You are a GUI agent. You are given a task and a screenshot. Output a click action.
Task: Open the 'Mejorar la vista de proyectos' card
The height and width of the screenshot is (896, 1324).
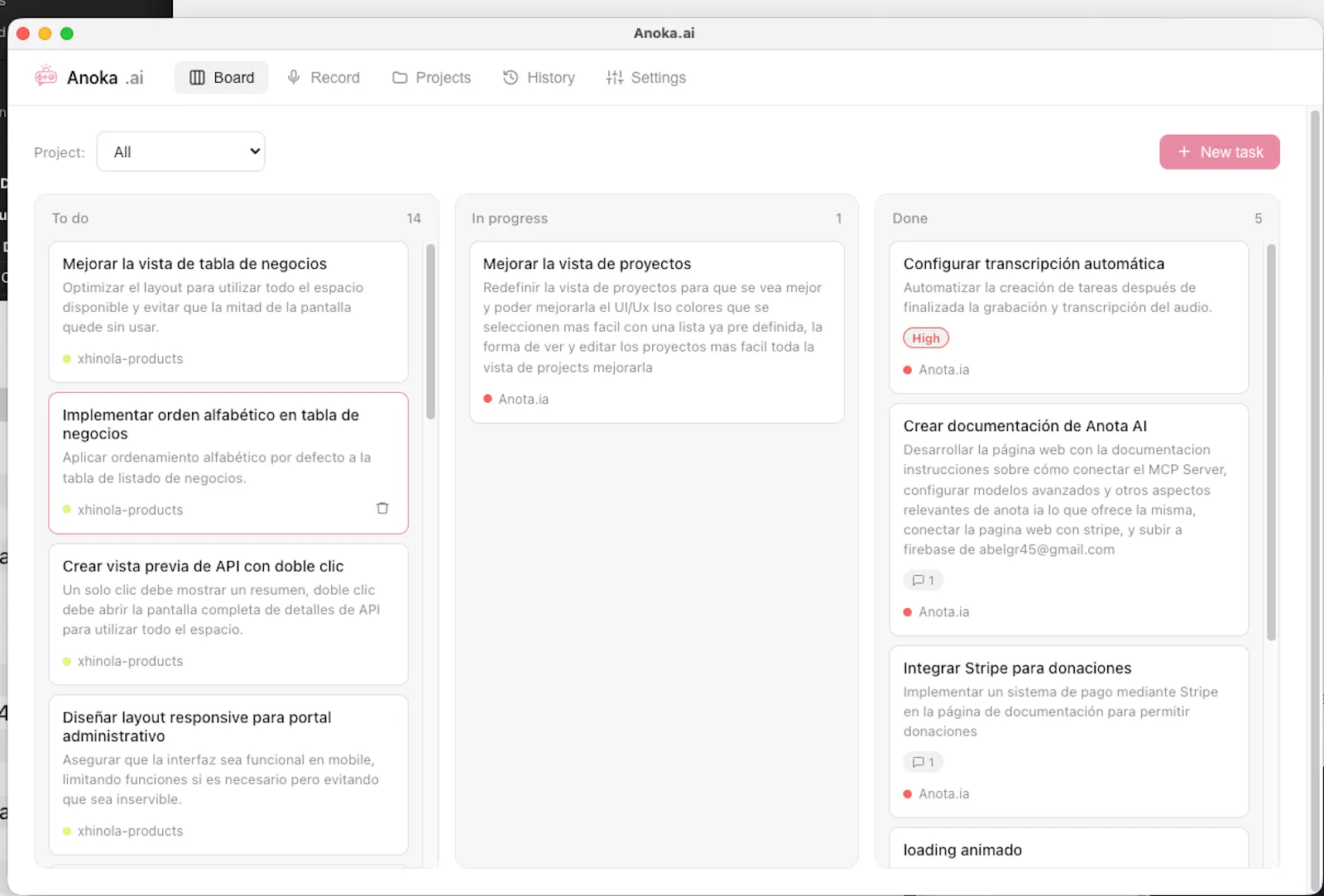(x=656, y=332)
